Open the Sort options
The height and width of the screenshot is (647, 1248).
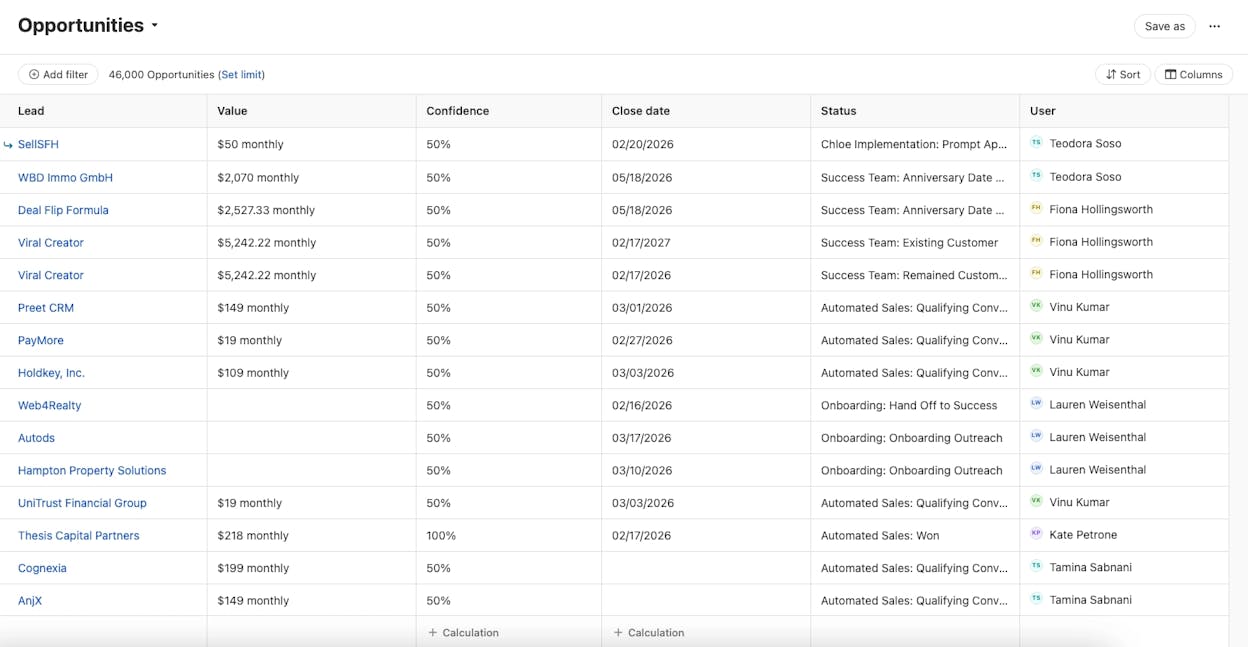coord(1122,74)
